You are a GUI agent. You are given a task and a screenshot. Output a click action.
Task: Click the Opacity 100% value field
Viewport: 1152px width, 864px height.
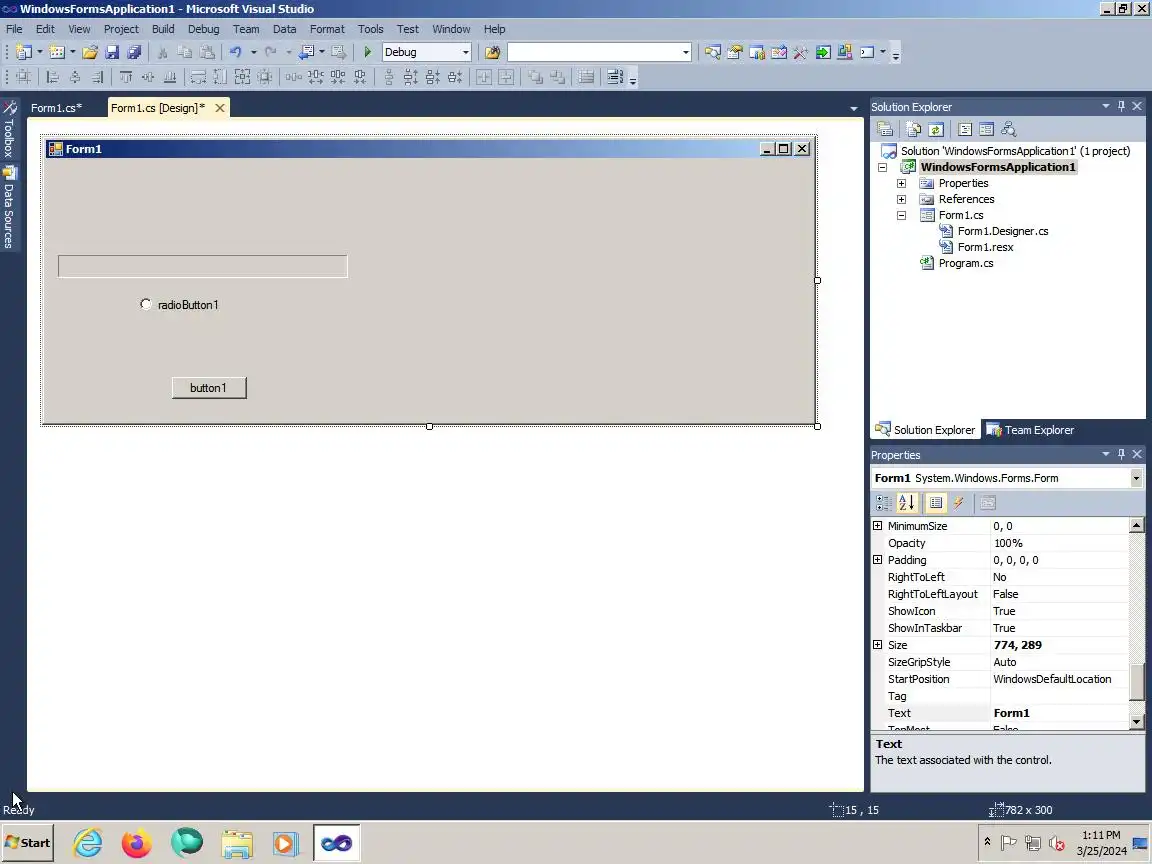(1059, 544)
